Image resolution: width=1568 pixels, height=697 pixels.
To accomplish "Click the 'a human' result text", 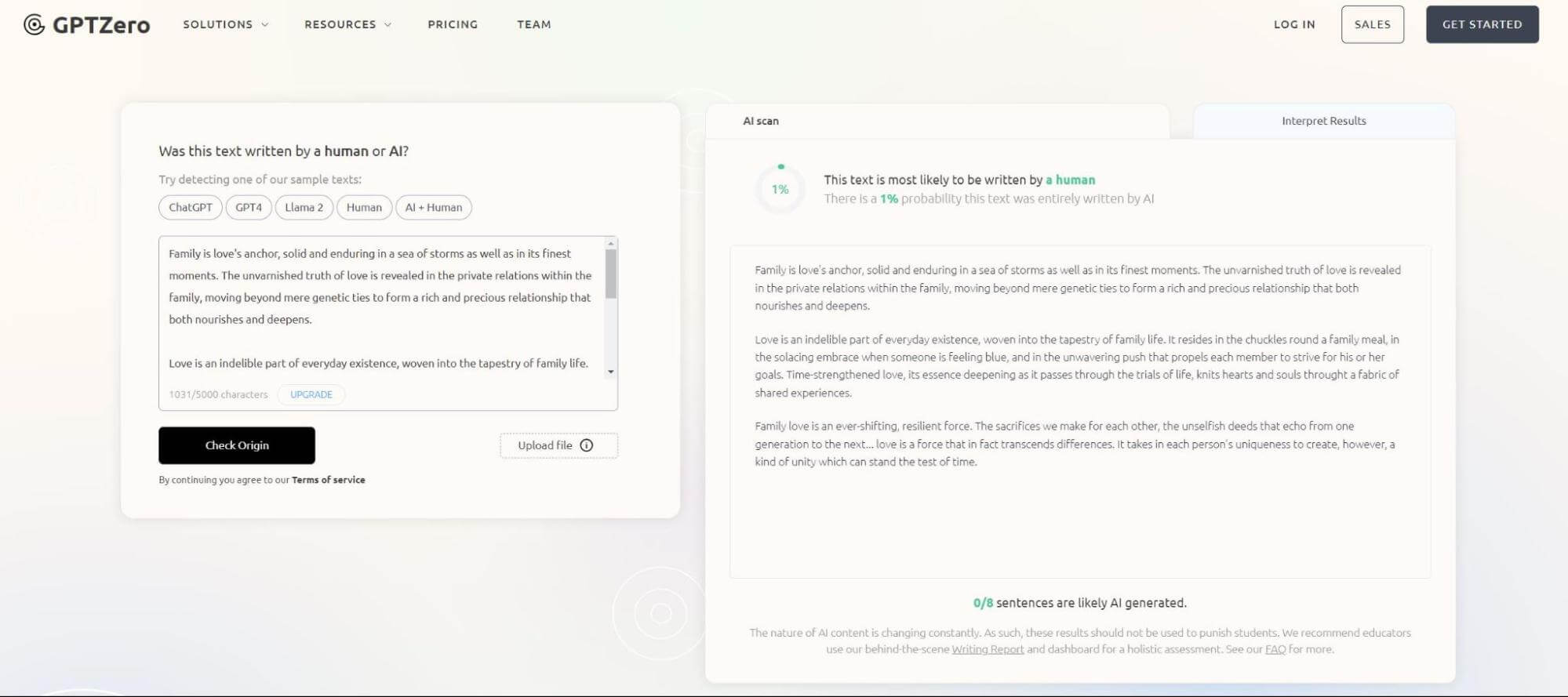I will point(1071,180).
